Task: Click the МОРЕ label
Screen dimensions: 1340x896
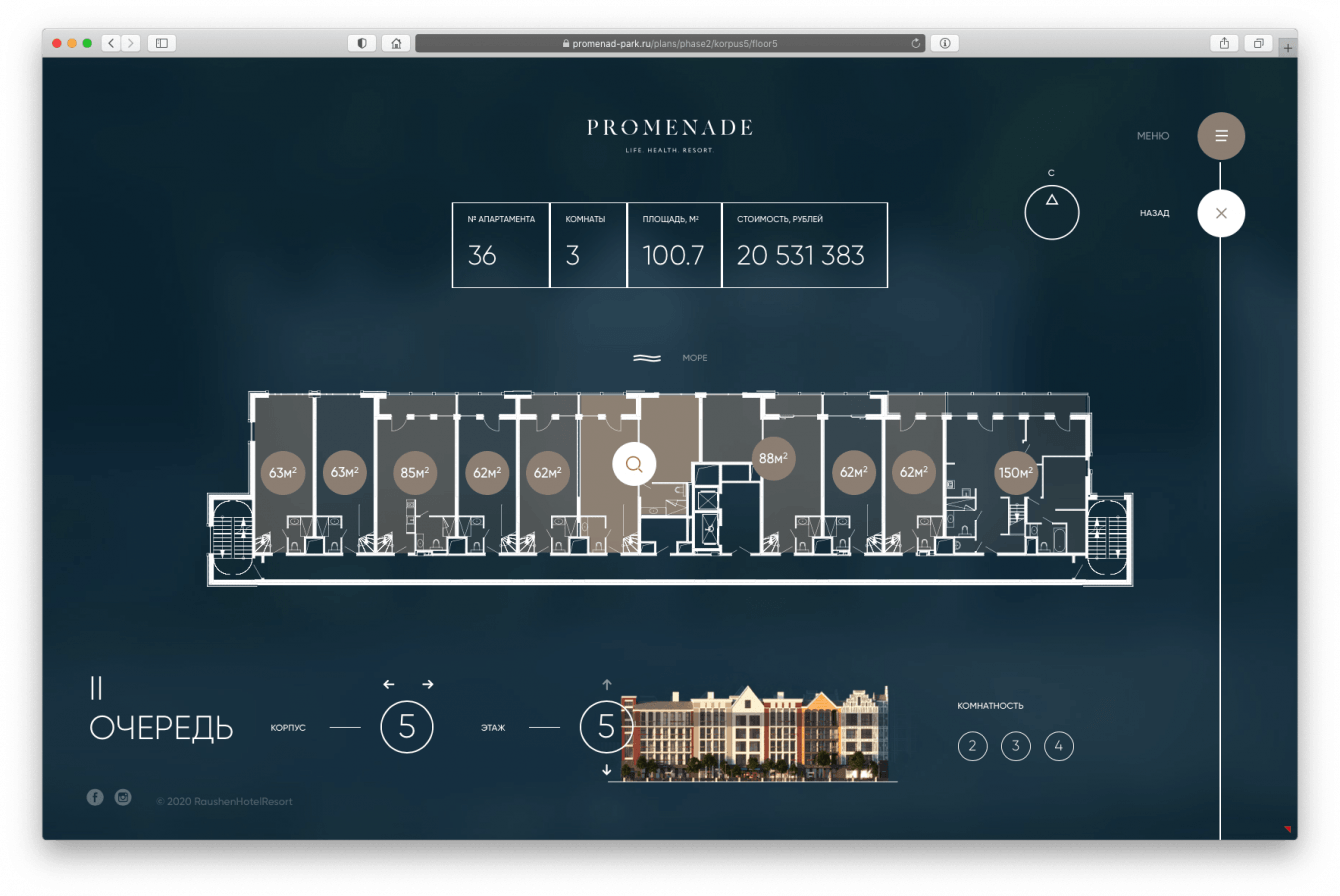Action: tap(695, 358)
